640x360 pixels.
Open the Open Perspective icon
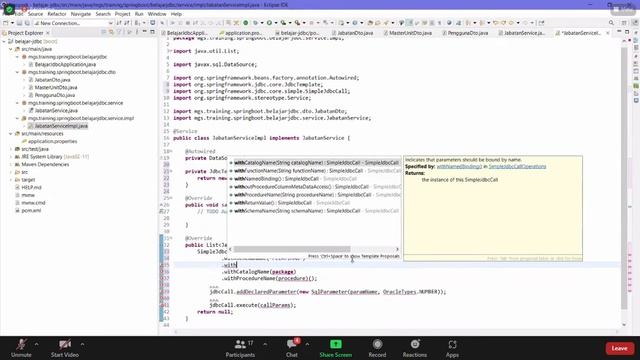(624, 23)
